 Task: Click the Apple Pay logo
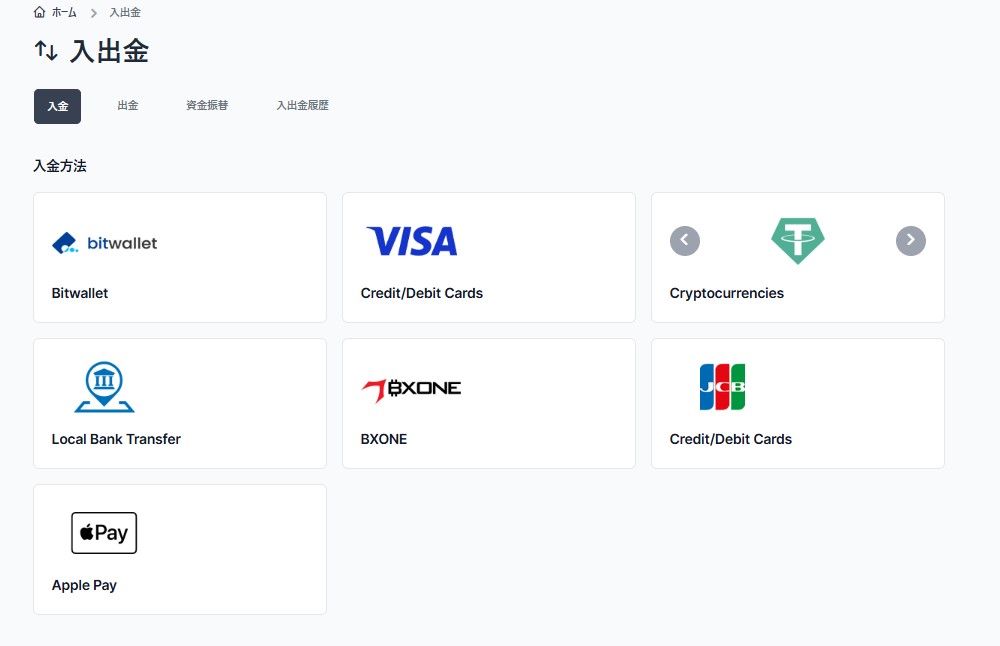tap(104, 532)
